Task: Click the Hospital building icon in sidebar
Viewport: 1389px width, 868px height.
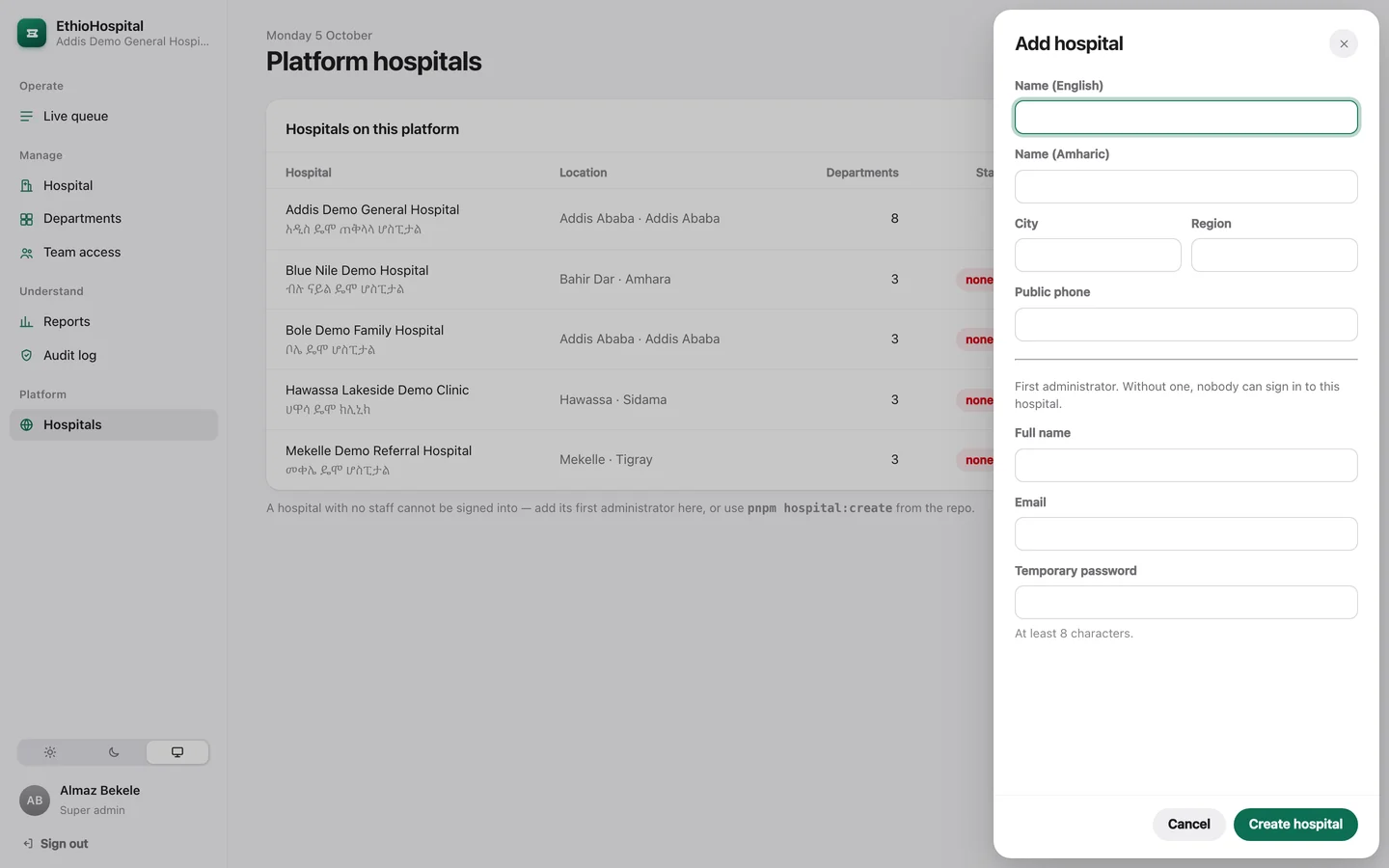Action: click(27, 186)
